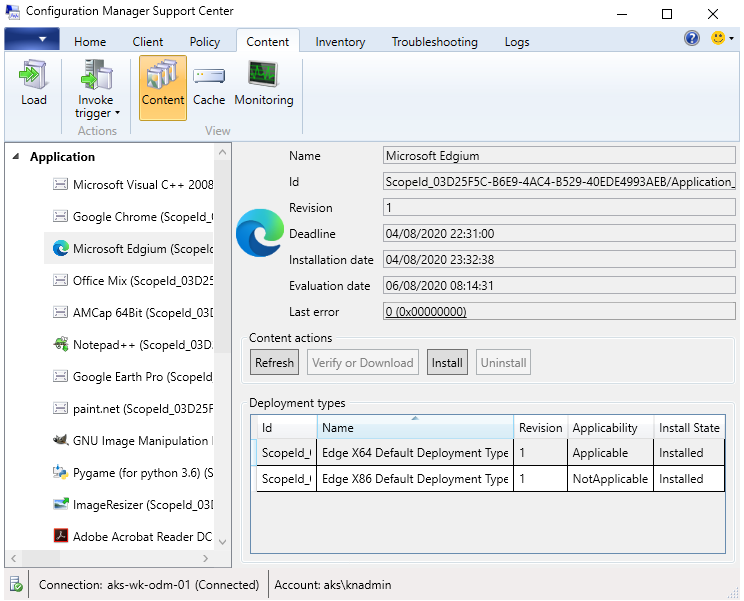The width and height of the screenshot is (744, 601).
Task: Open the Invoke trigger dropdown
Action: 97,90
